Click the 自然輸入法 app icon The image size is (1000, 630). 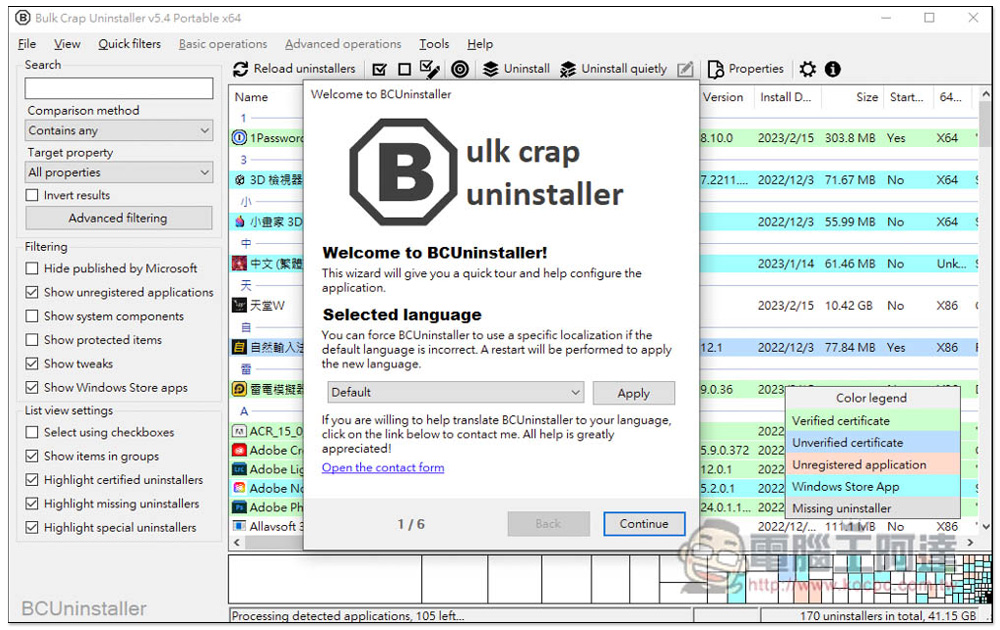[x=239, y=348]
